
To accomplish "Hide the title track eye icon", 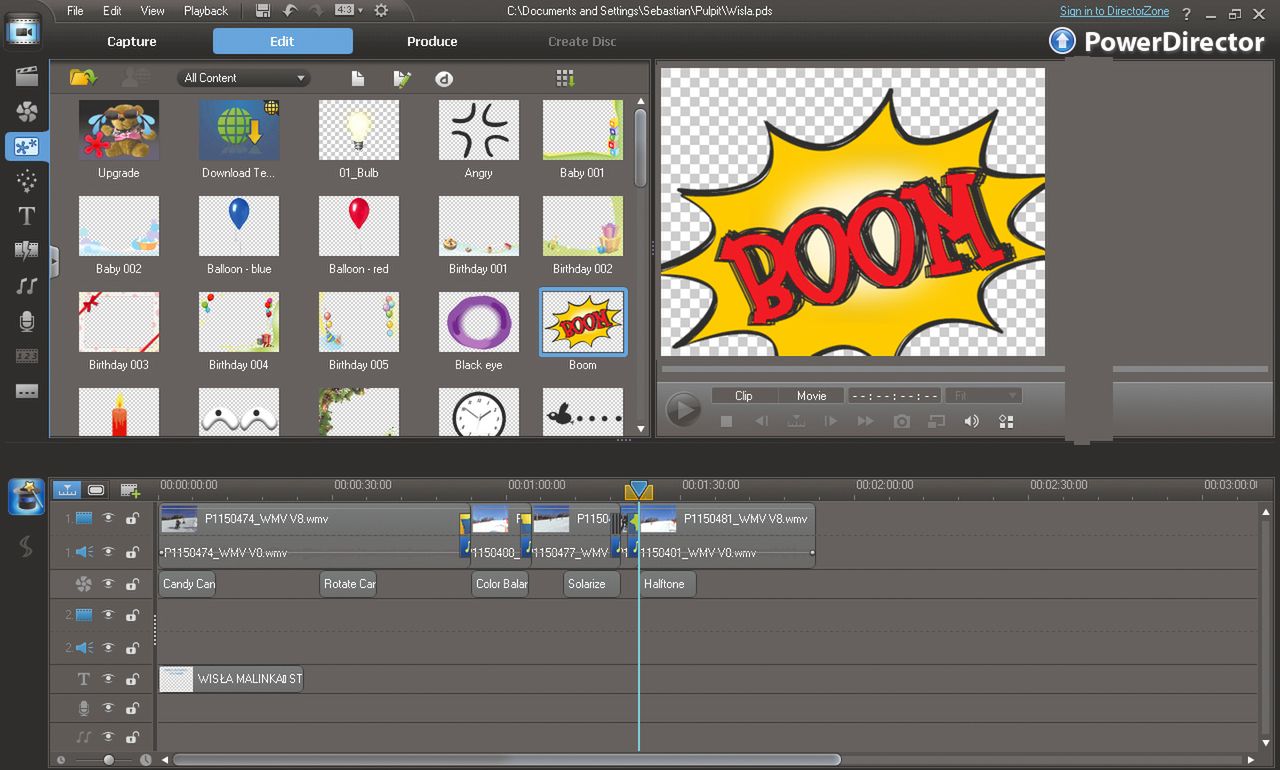I will pos(108,679).
